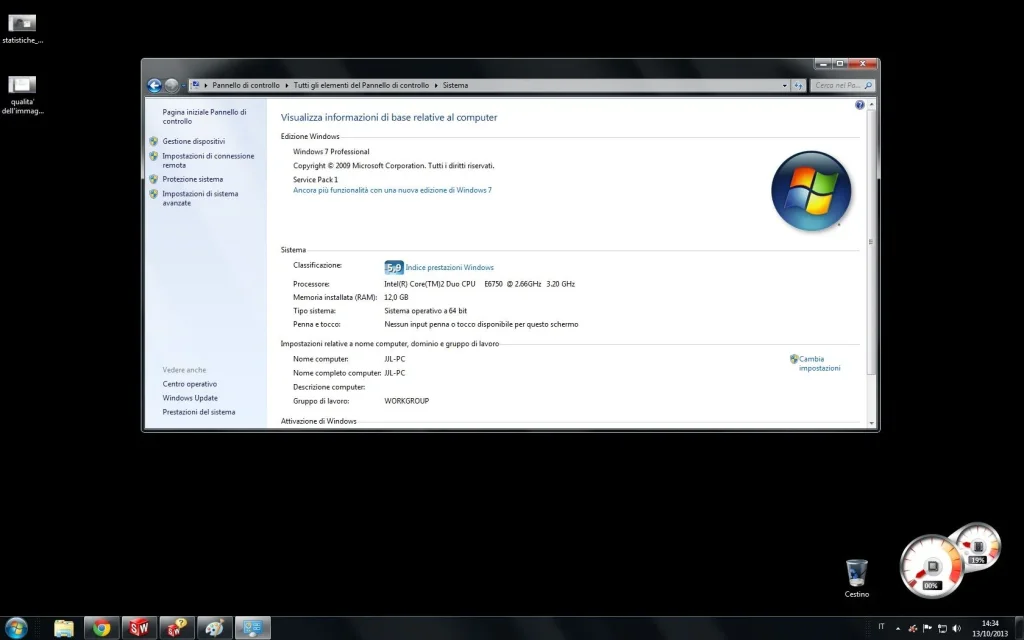
Task: Open Gestione dispositivi link
Action: 193,141
